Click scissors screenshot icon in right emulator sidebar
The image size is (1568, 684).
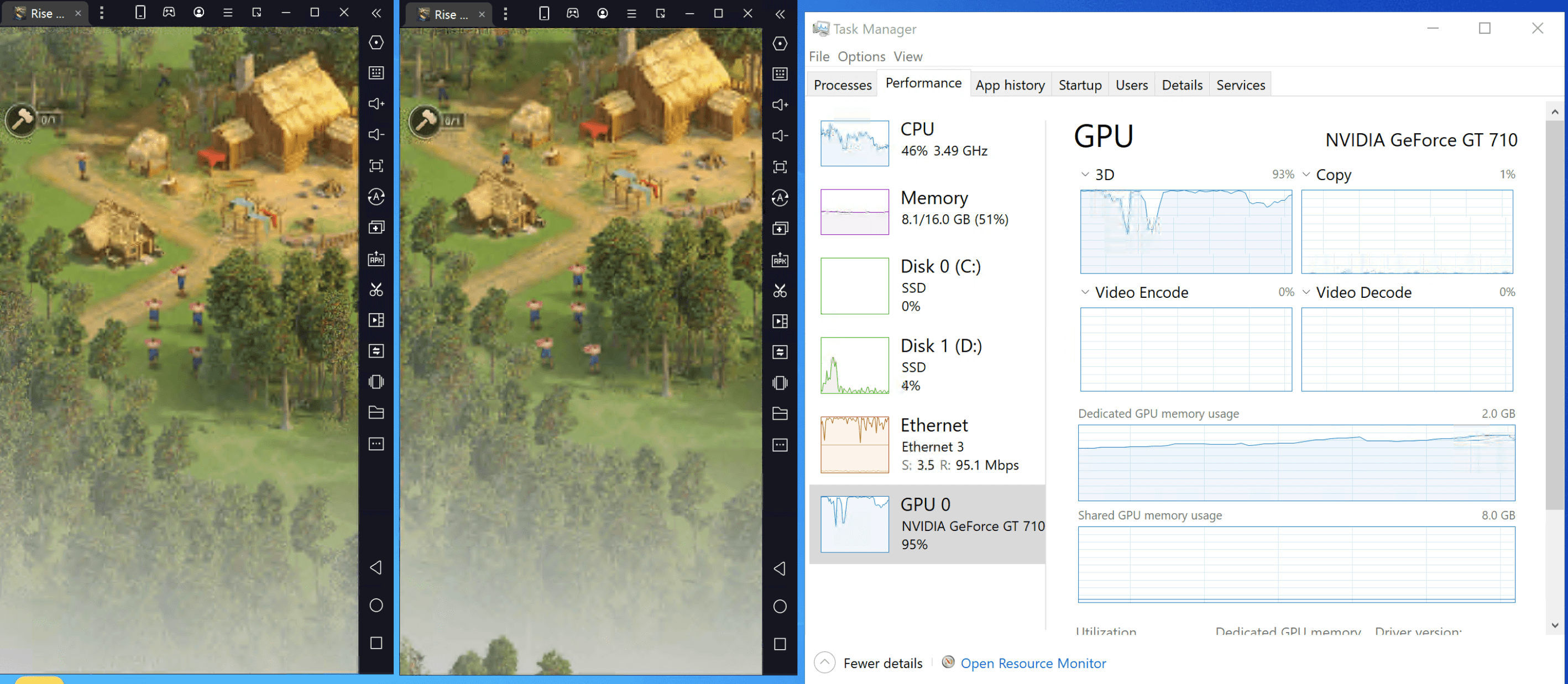coord(780,291)
